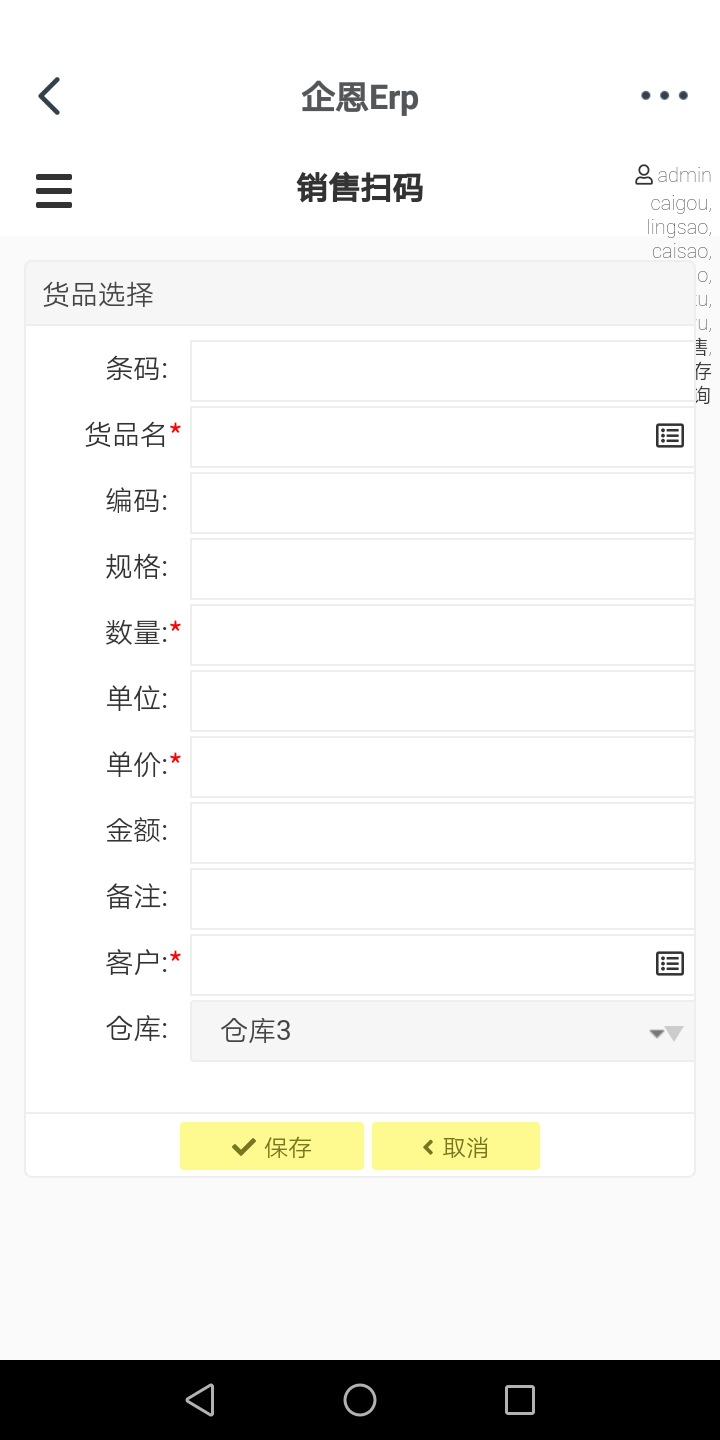This screenshot has height=1440, width=720.
Task: Tap the admin user profile icon
Action: pos(644,175)
